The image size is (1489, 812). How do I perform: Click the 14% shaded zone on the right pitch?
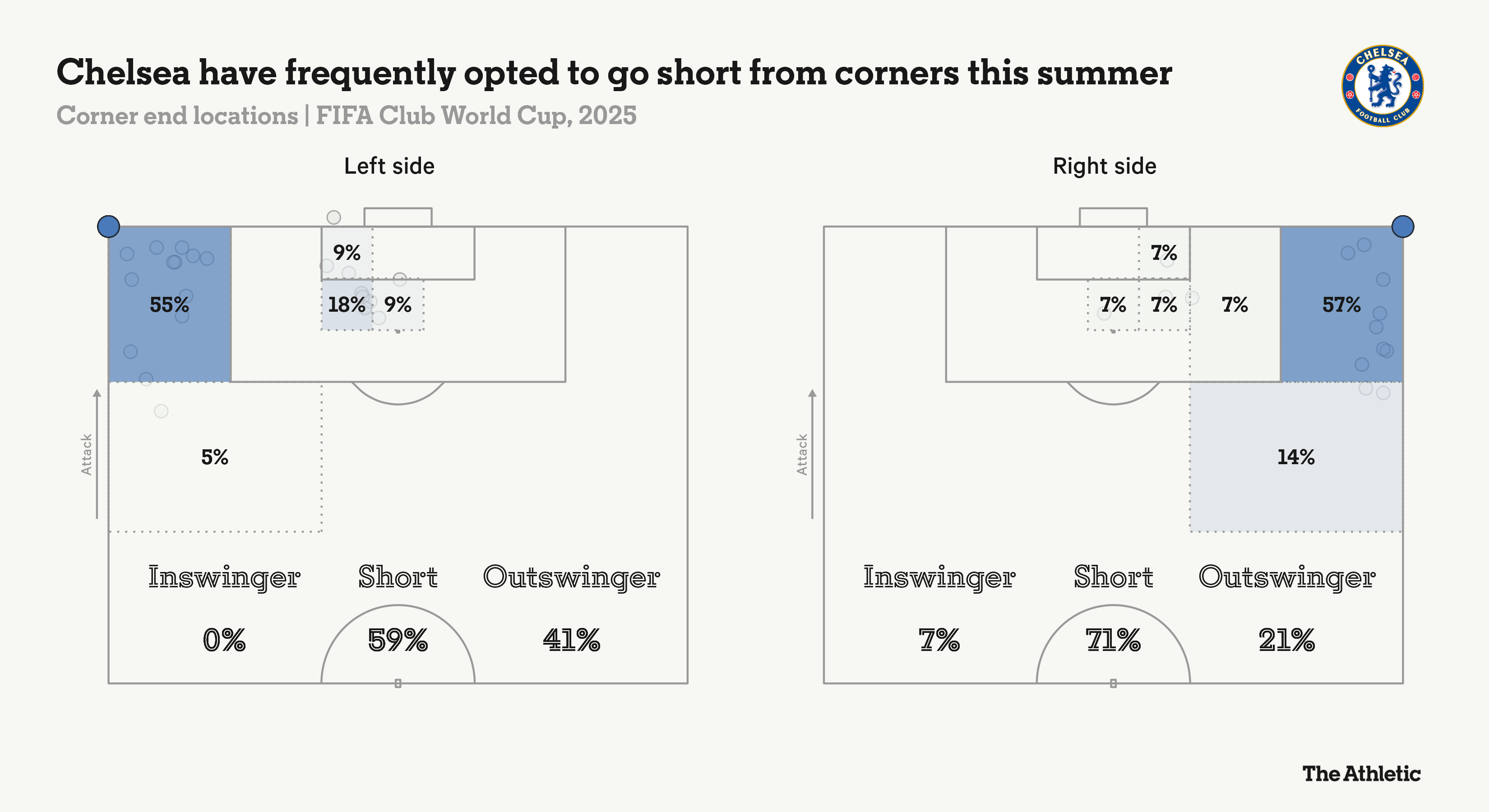pos(1296,457)
